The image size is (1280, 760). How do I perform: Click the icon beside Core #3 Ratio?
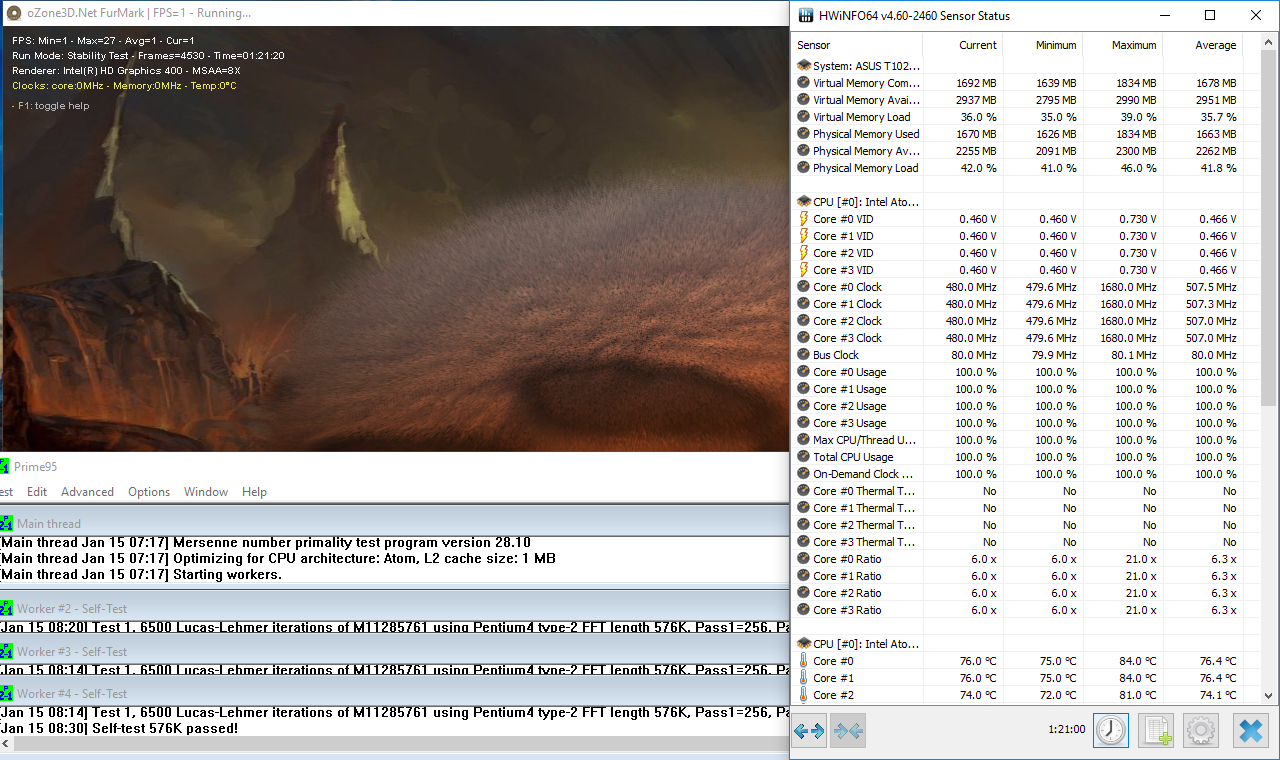[x=804, y=610]
